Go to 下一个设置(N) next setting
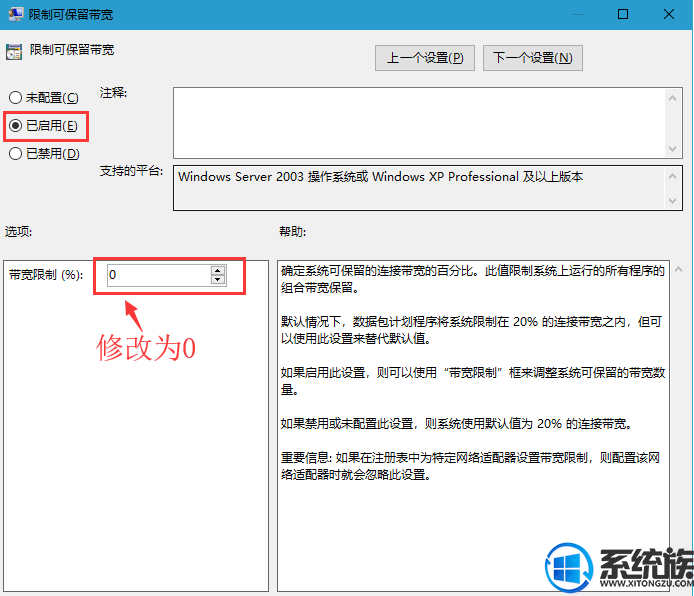 [532, 58]
